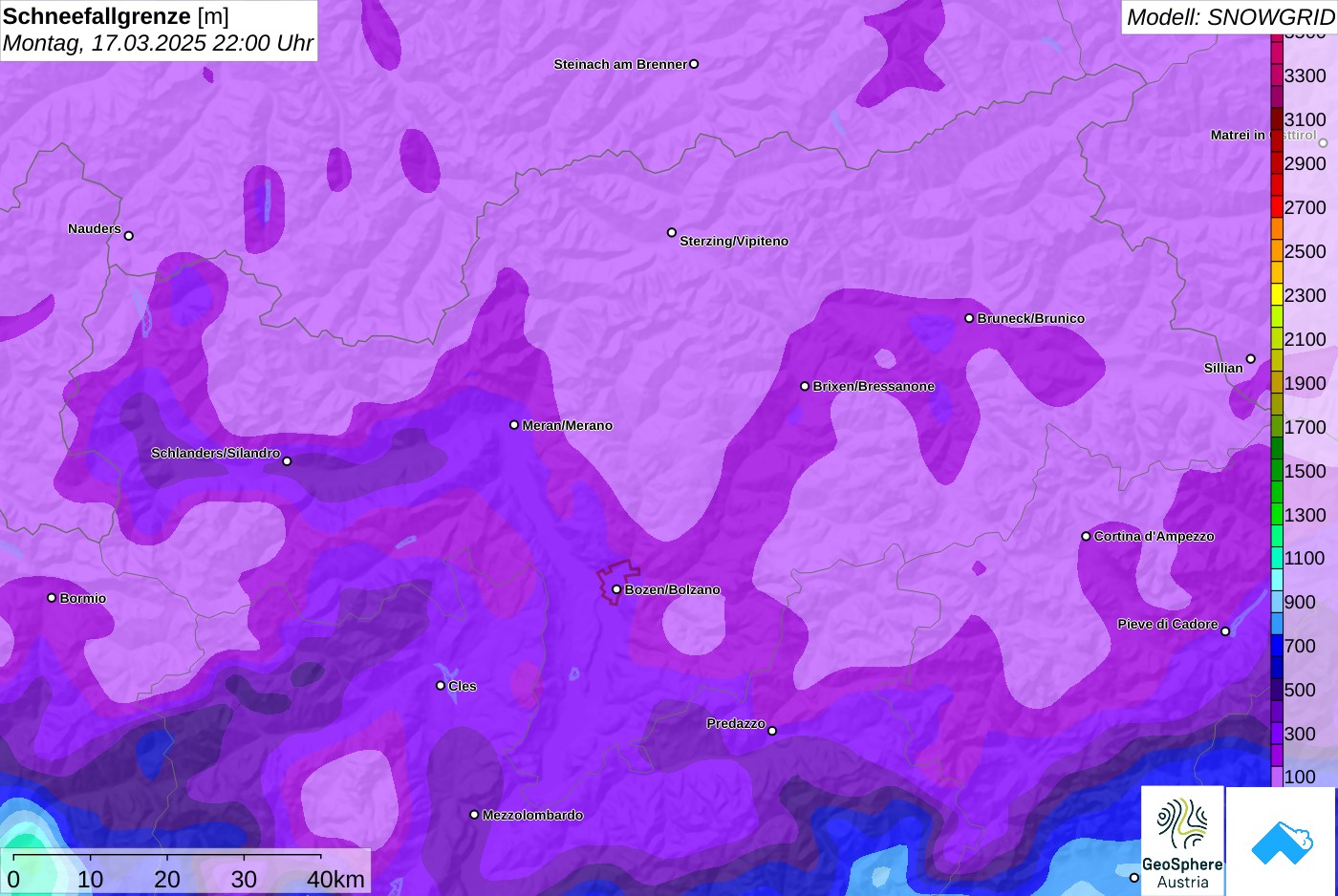The height and width of the screenshot is (896, 1338).
Task: Click the GeoSphere Austria logo
Action: [1182, 842]
